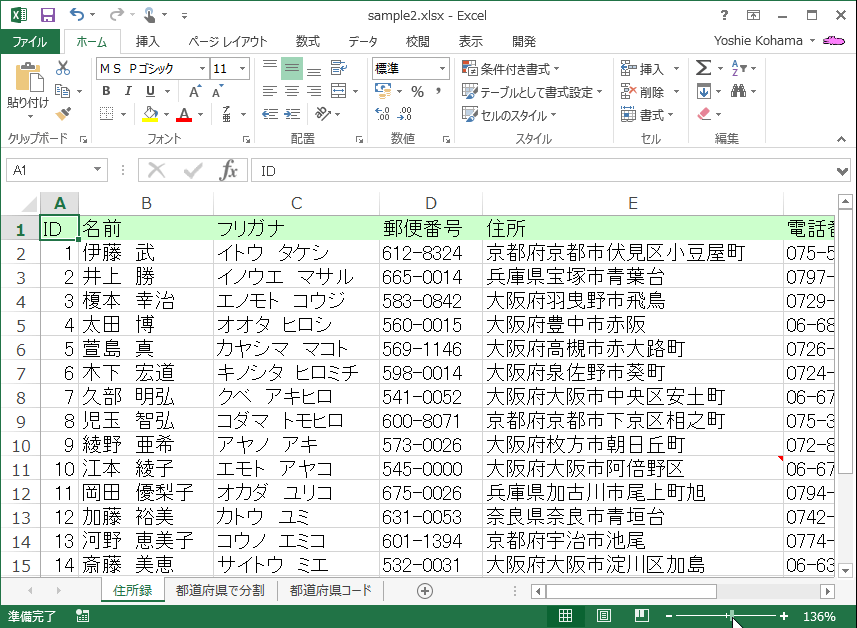Add a new sheet
The width and height of the screenshot is (857, 628).
[x=425, y=591]
